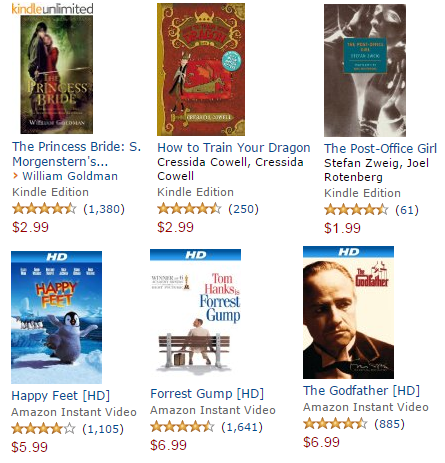Open The Princess Bride book cover
This screenshot has width=445, height=463.
coord(57,75)
